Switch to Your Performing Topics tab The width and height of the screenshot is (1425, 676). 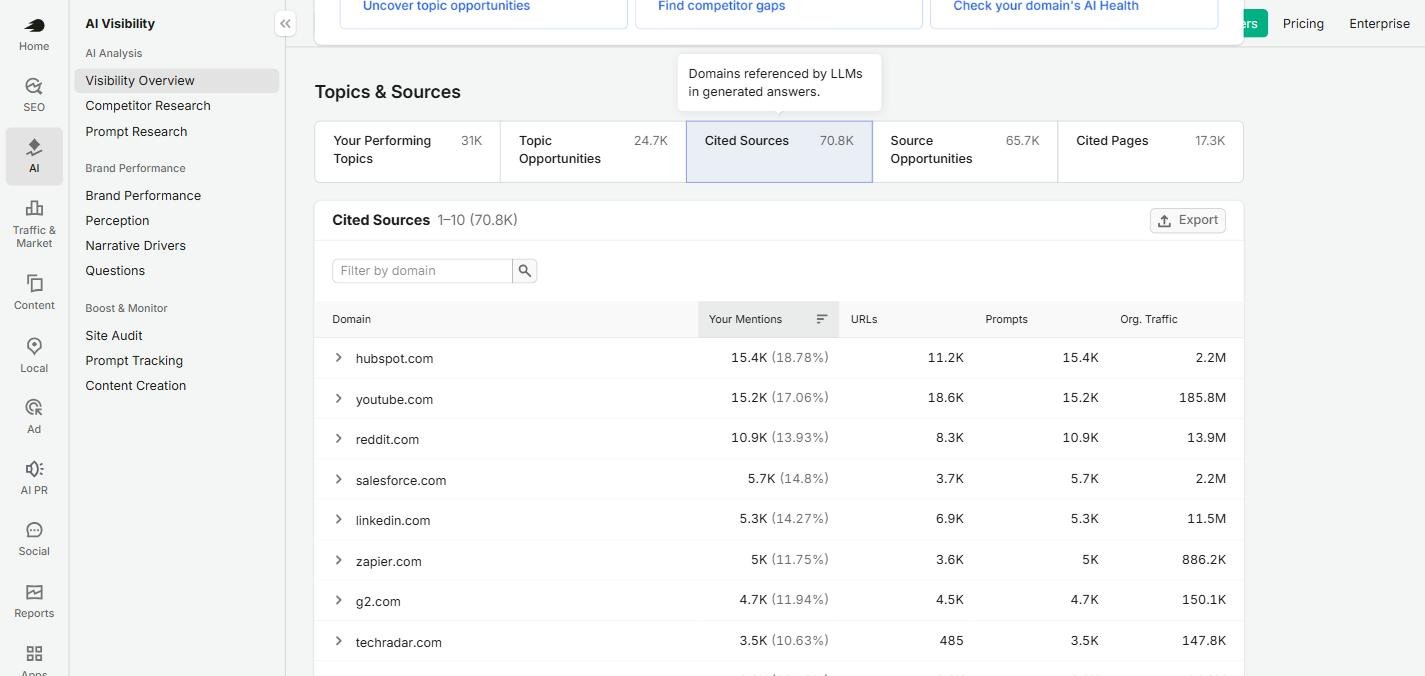pyautogui.click(x=407, y=151)
